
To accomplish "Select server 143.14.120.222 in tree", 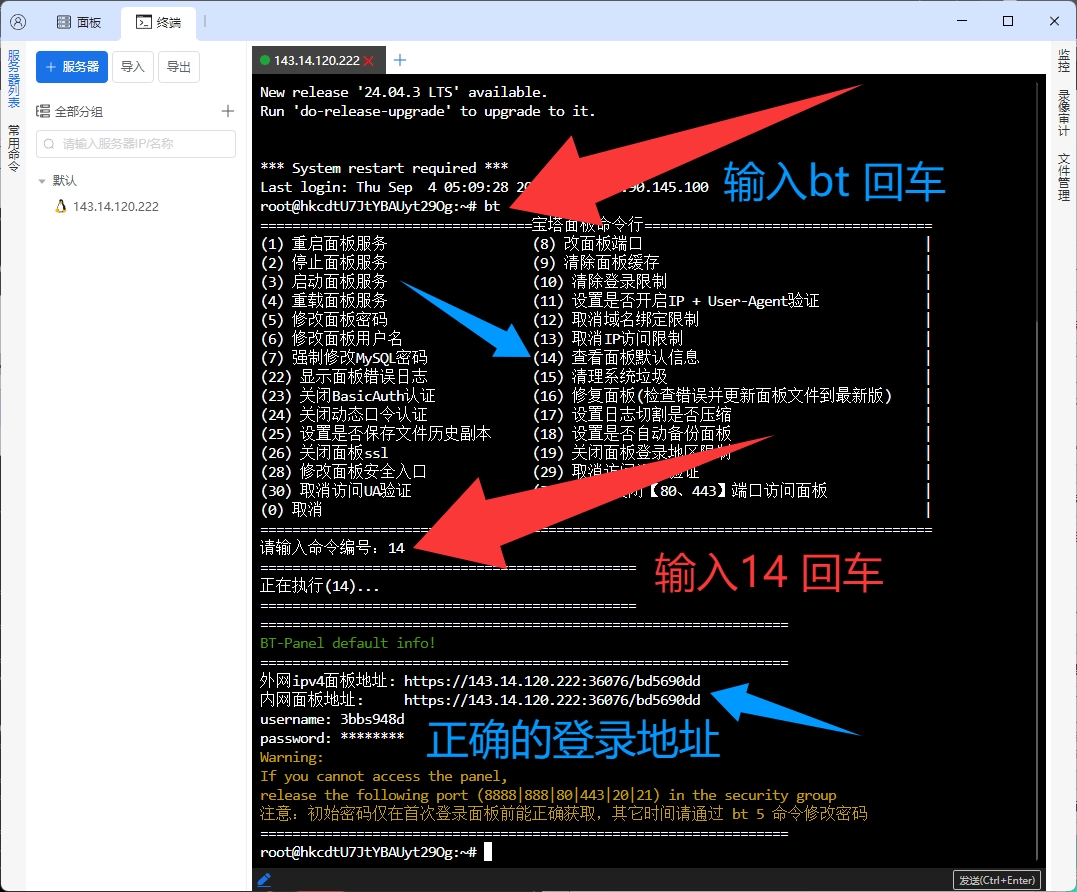I will tap(115, 206).
